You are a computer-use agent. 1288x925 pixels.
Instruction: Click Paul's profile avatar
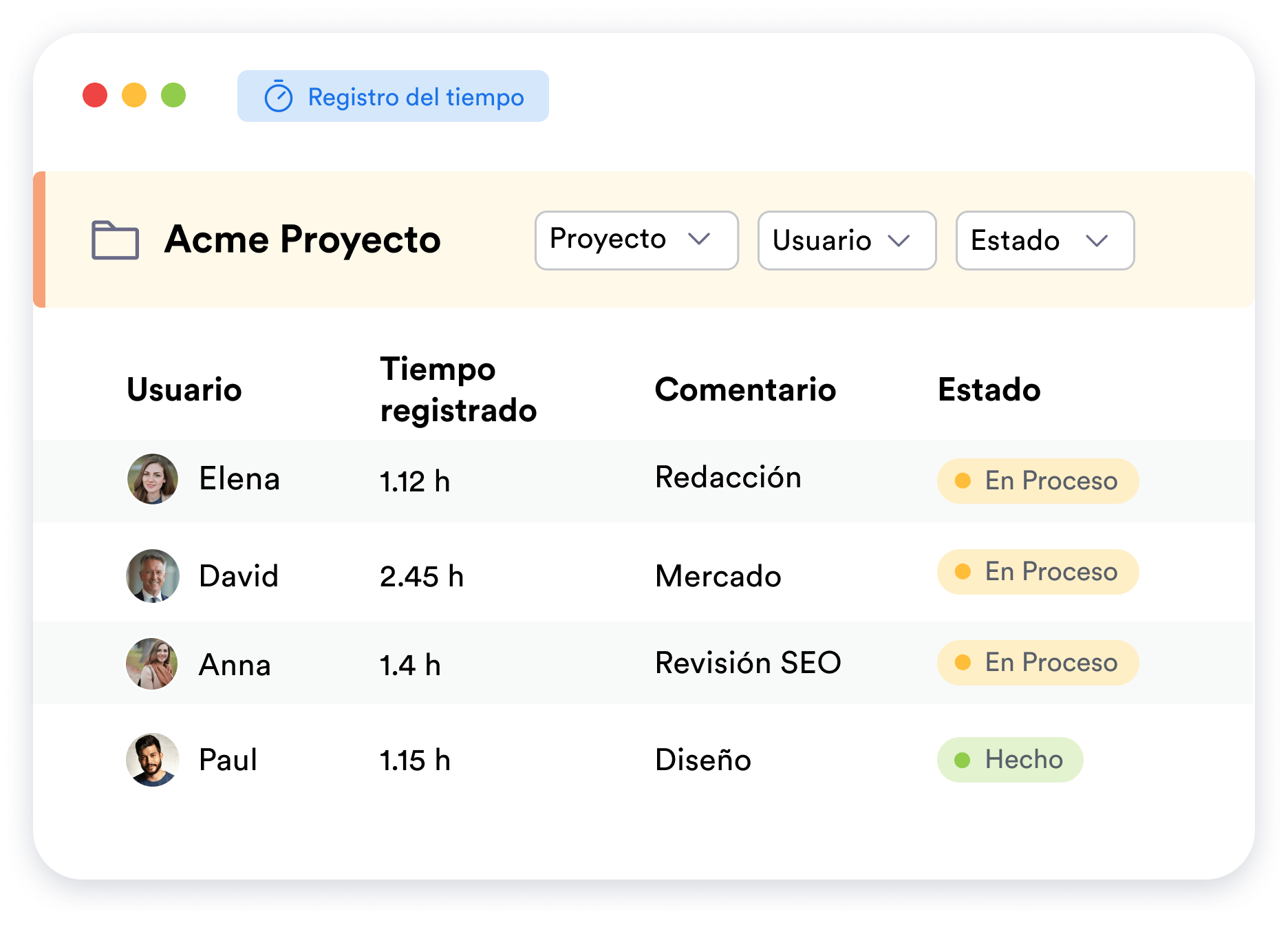[x=152, y=760]
